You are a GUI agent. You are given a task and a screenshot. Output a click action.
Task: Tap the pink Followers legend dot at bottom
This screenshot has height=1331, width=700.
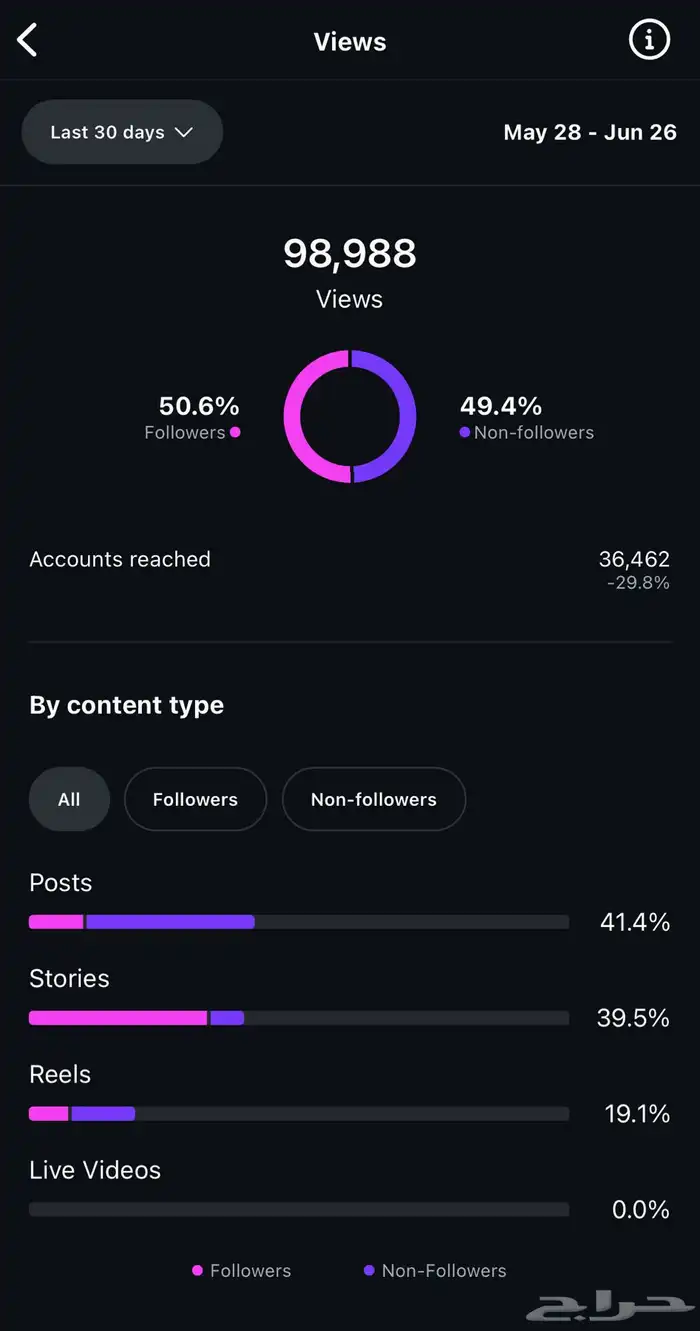(x=198, y=1270)
